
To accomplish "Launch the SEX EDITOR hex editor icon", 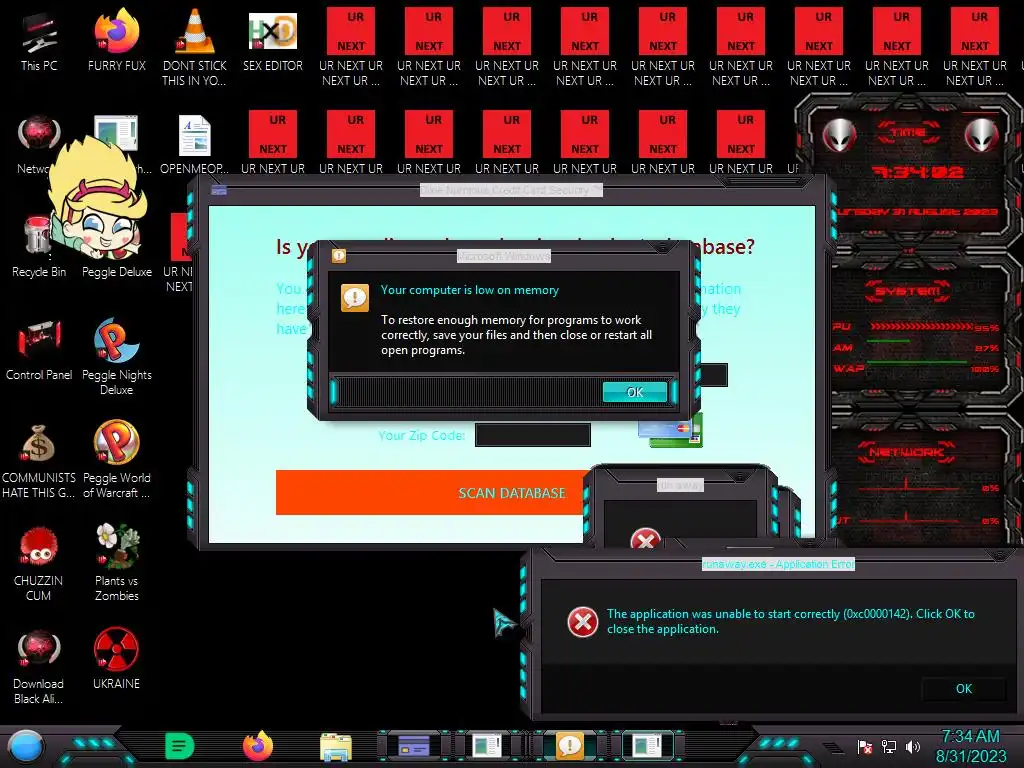I will click(272, 40).
